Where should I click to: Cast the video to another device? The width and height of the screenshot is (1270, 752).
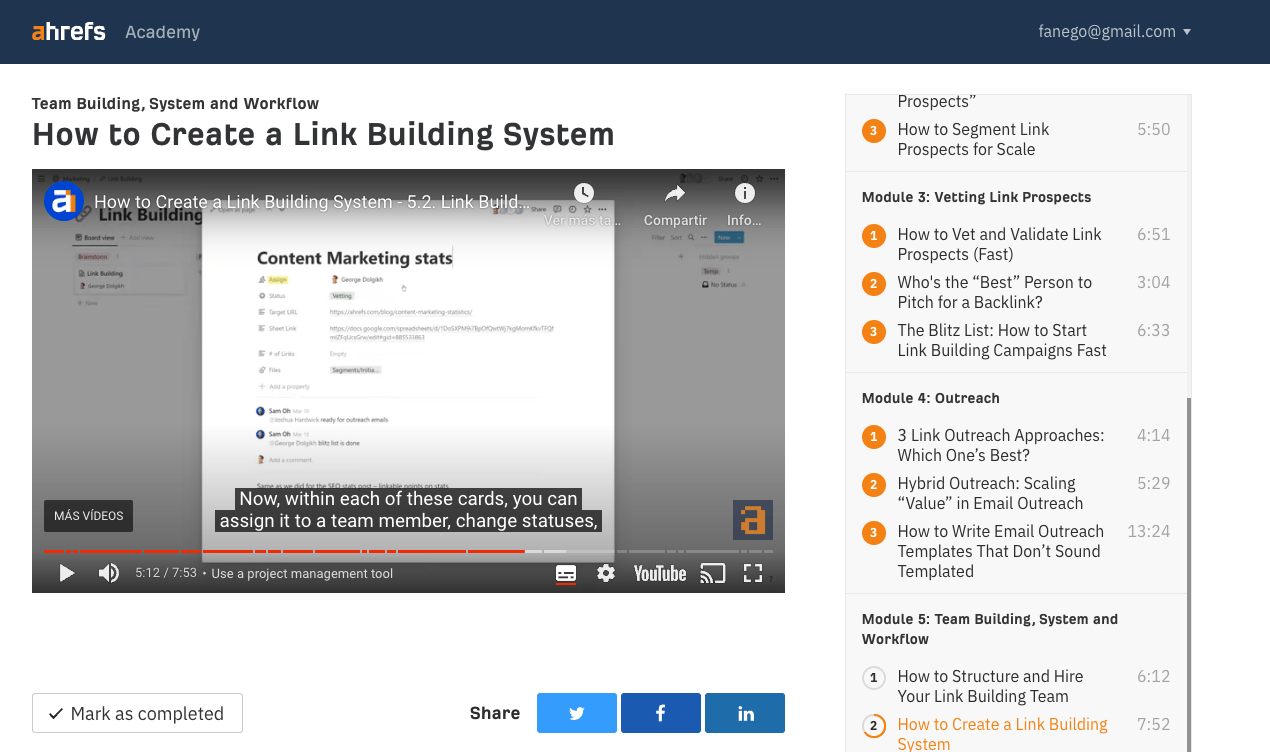click(x=713, y=573)
